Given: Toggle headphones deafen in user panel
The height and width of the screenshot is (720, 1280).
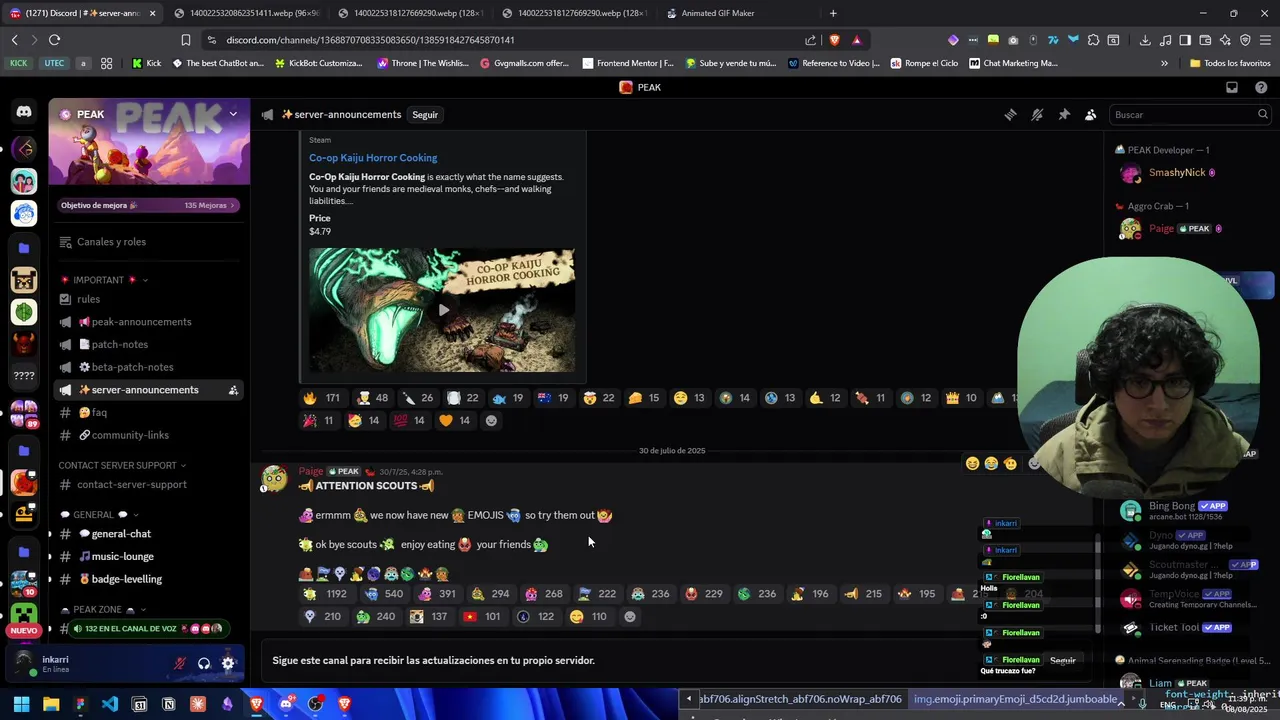Looking at the screenshot, I should pos(204,663).
